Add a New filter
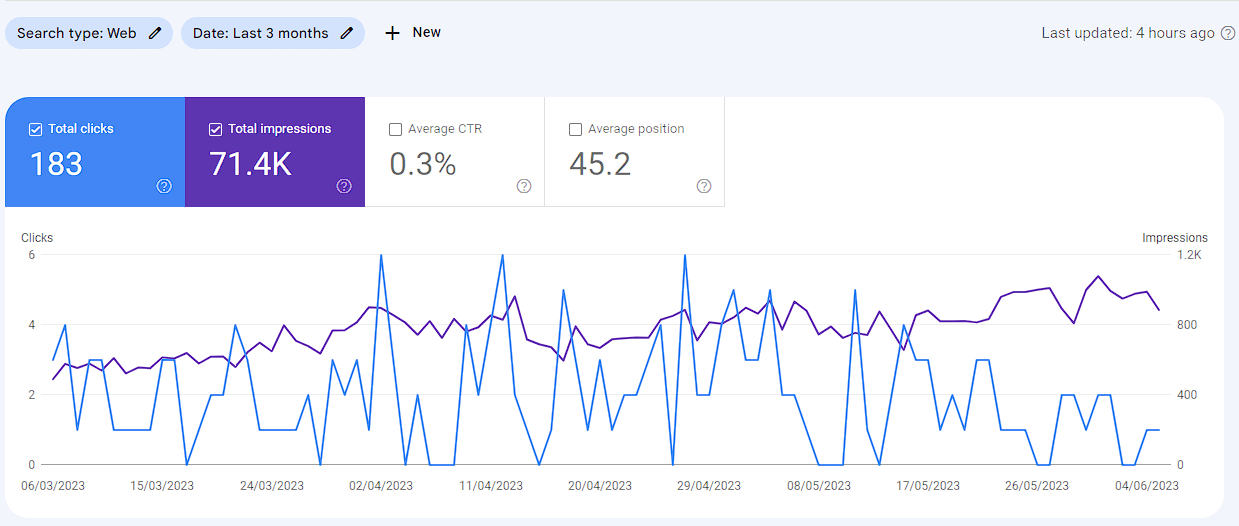Image resolution: width=1239 pixels, height=526 pixels. tap(413, 33)
